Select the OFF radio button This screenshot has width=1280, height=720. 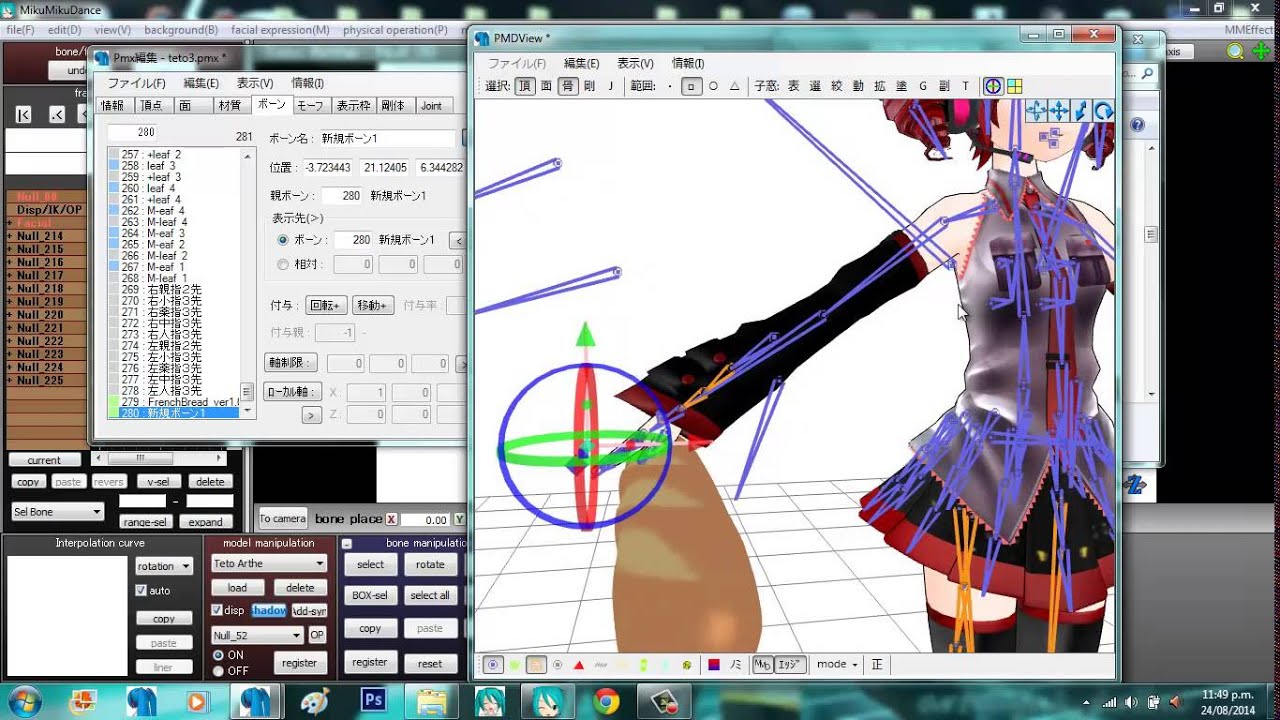pyautogui.click(x=218, y=671)
